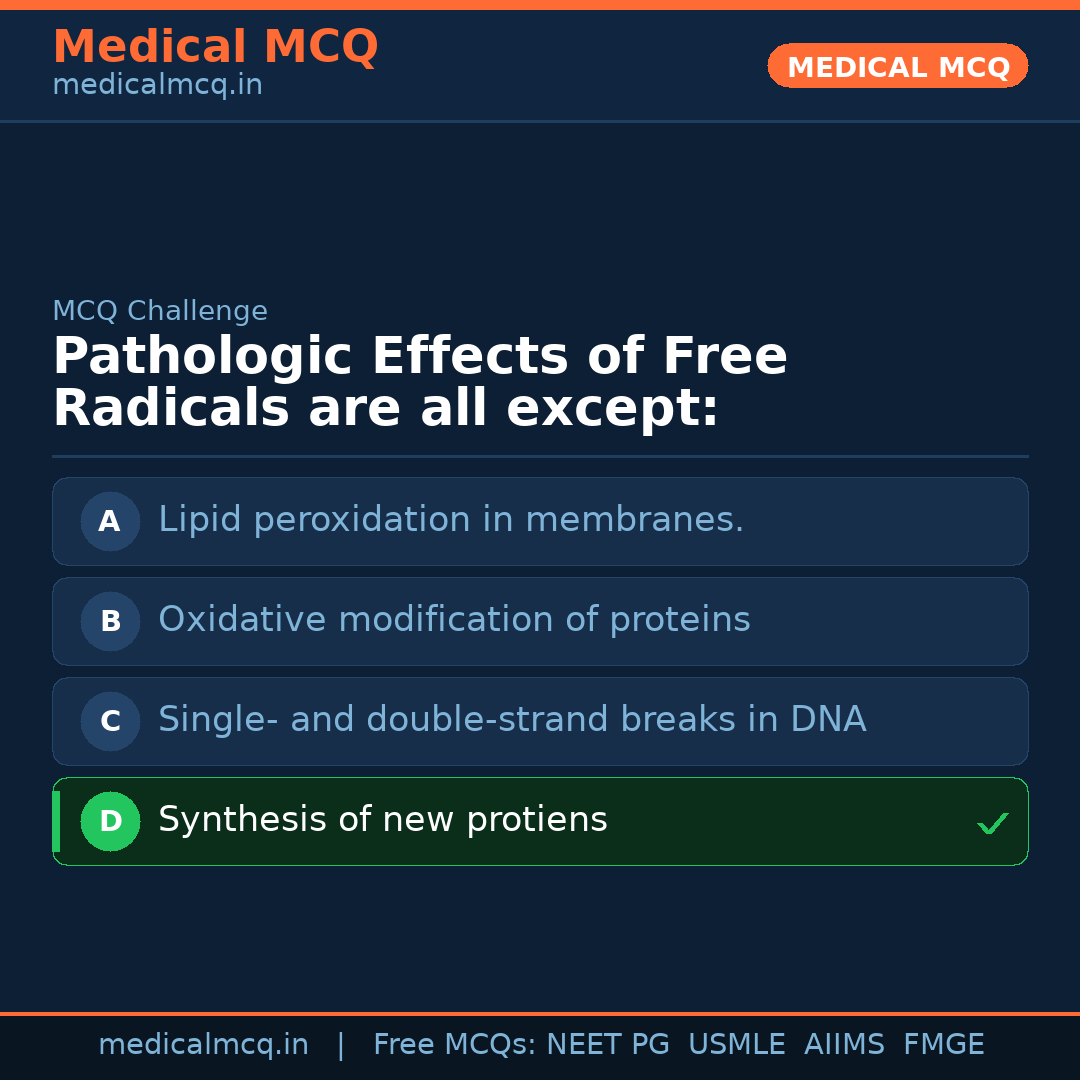
Task: Select AIIMS in the footer
Action: [844, 1045]
